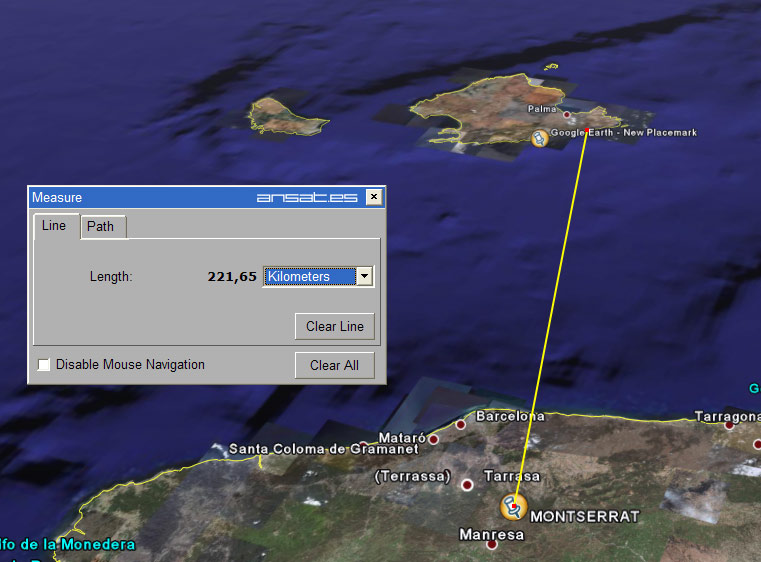The height and width of the screenshot is (562, 761).
Task: Close the Measure dialog window
Action: click(373, 197)
